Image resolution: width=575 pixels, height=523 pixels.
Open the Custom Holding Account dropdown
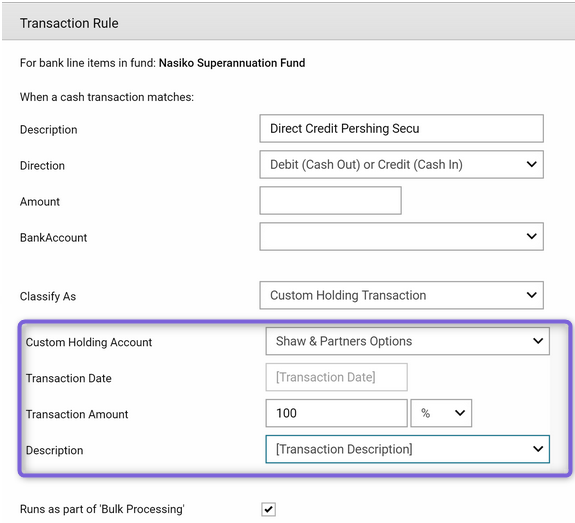click(407, 341)
